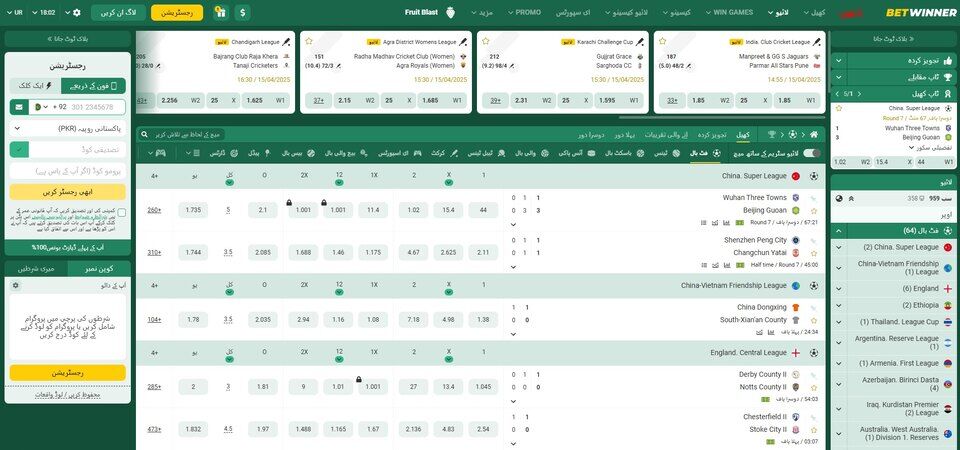Expand the Wuhan Three Towns score details chevron

[x=512, y=225]
